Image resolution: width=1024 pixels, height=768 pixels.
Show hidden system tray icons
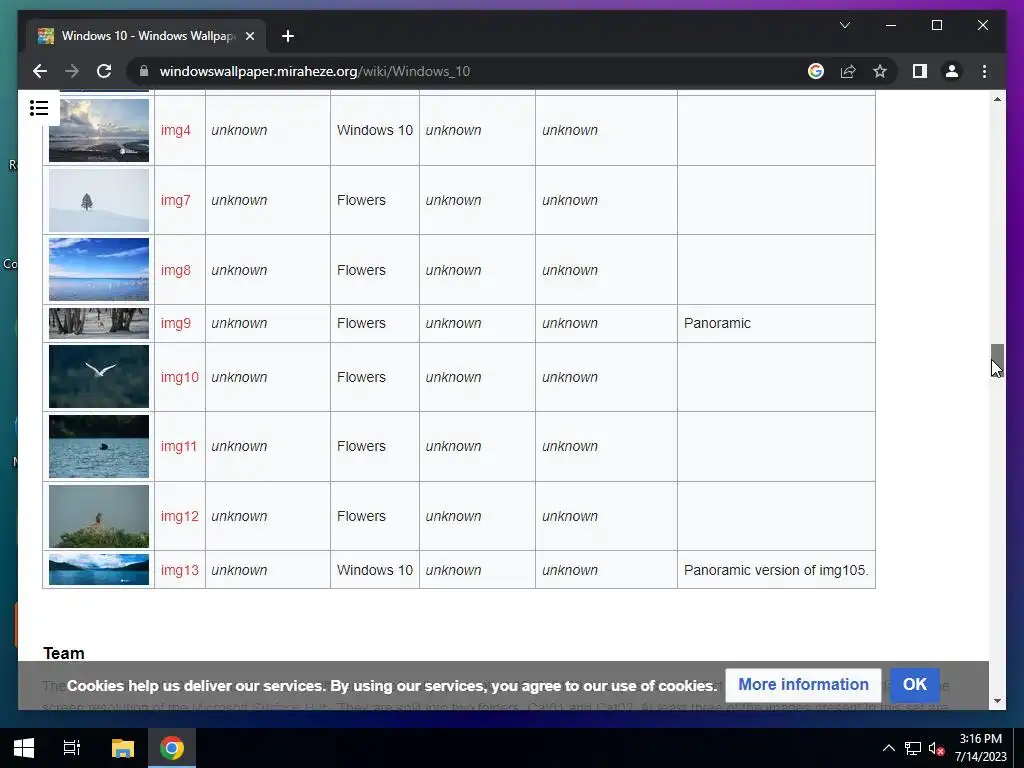click(888, 748)
